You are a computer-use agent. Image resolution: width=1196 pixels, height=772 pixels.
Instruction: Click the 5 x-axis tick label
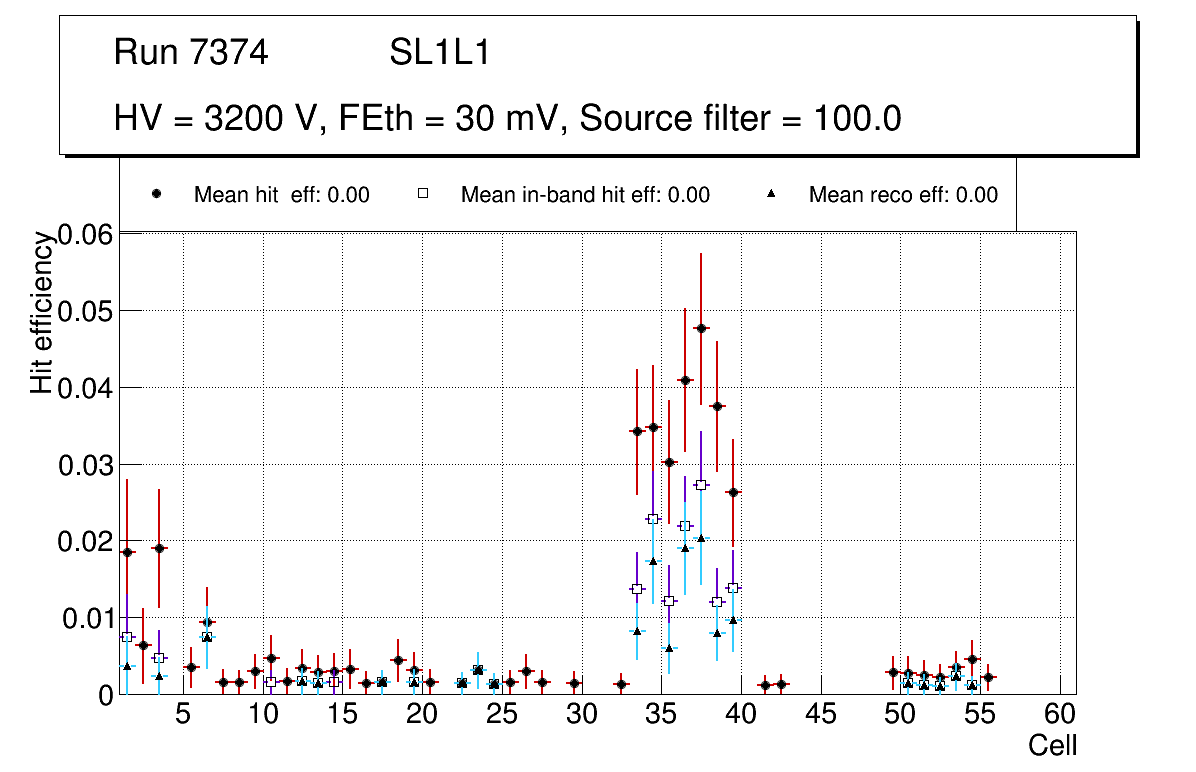pos(183,714)
